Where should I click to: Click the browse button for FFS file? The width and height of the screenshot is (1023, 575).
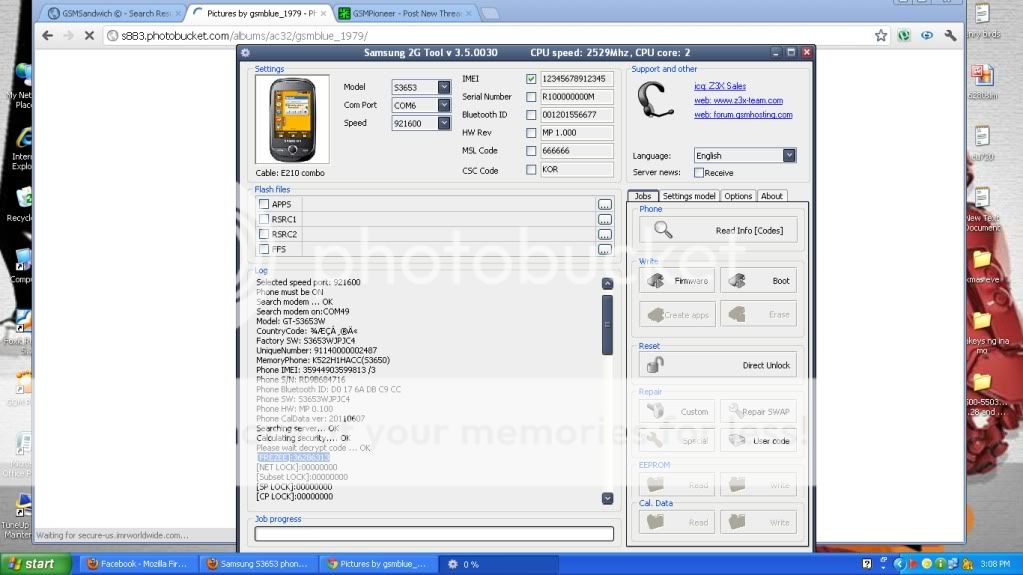[x=604, y=249]
